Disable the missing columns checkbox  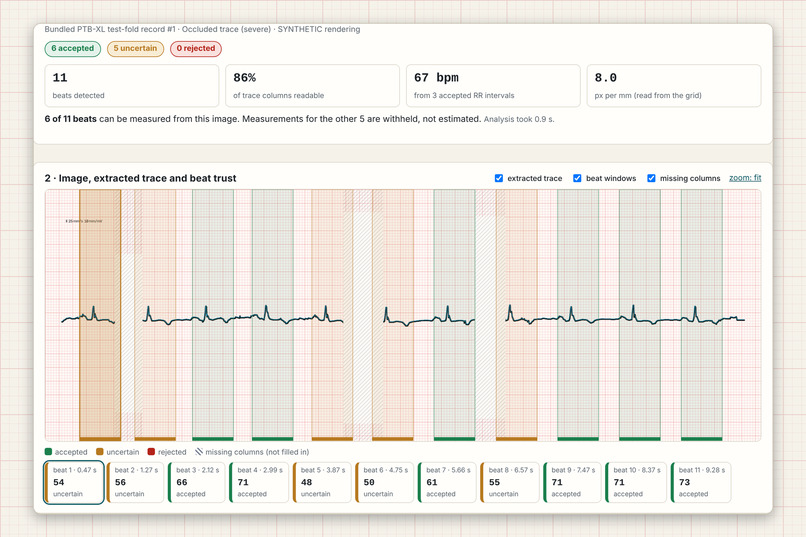point(651,178)
